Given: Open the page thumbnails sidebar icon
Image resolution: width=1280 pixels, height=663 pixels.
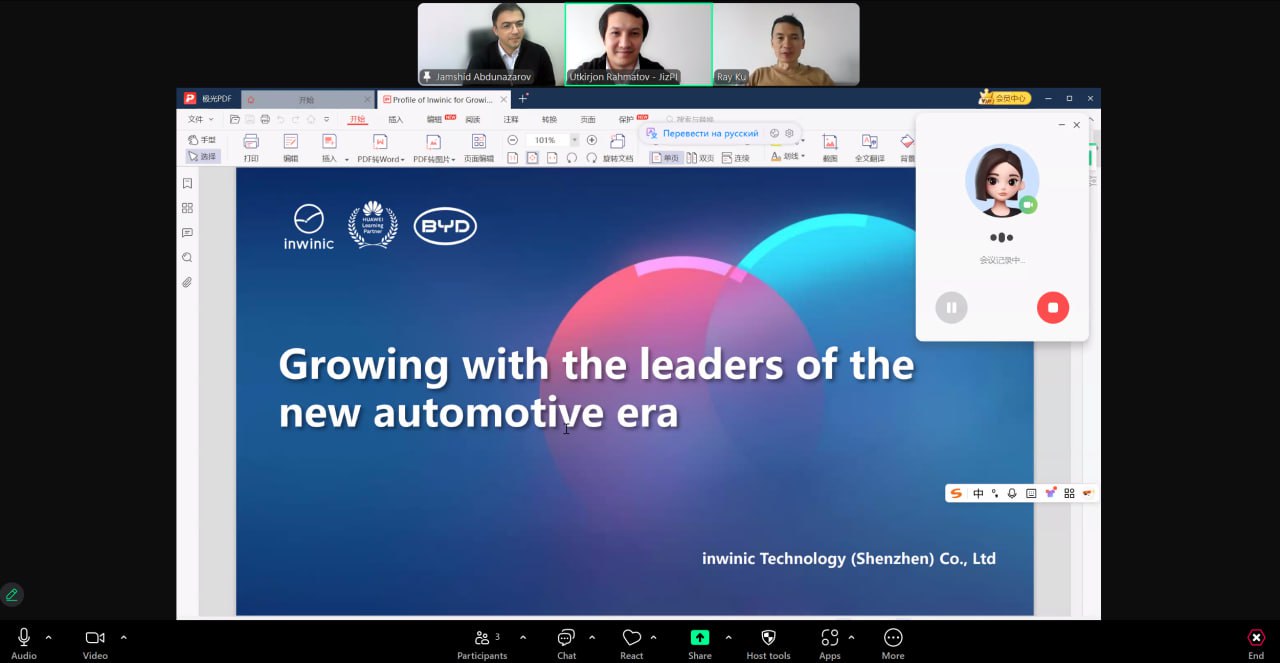Looking at the screenshot, I should 187,208.
